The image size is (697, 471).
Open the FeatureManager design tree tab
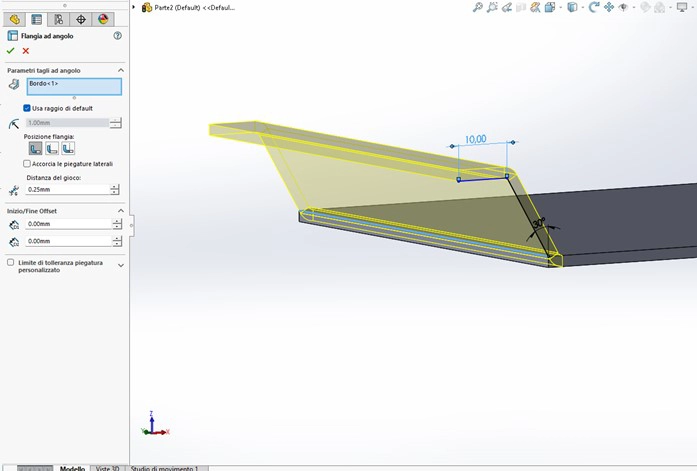click(15, 19)
